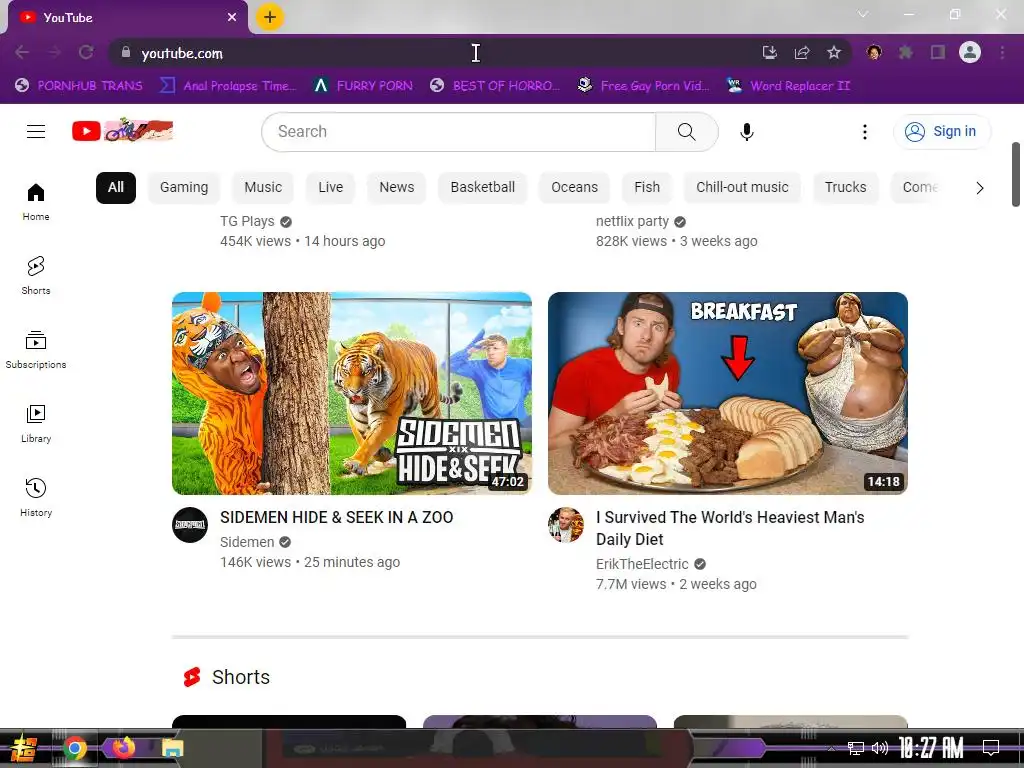Click the page vertical scrollbar thumb
This screenshot has width=1024, height=768.
[1016, 174]
